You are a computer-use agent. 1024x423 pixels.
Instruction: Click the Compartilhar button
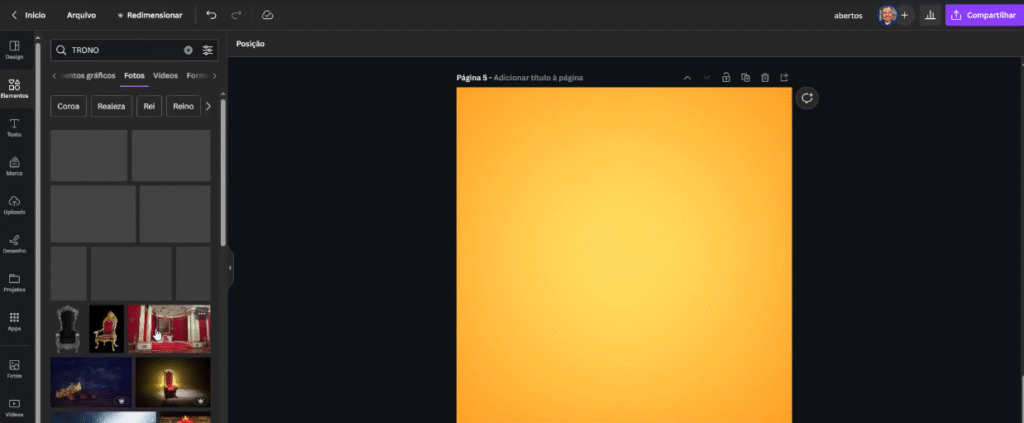click(983, 15)
